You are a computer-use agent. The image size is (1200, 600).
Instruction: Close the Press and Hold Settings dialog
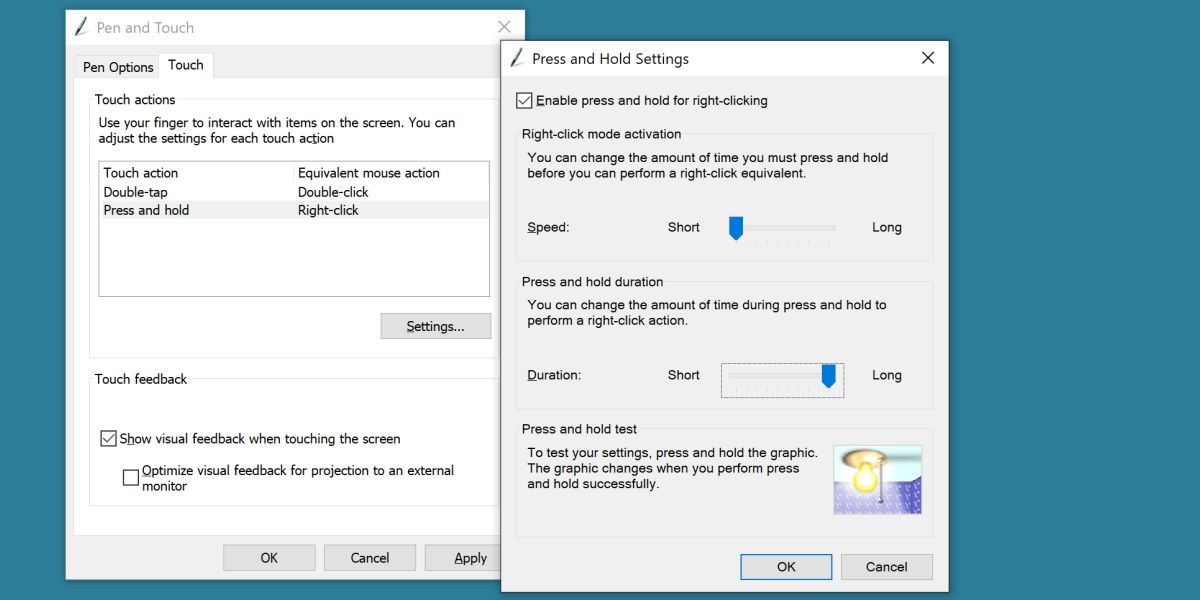(x=927, y=58)
